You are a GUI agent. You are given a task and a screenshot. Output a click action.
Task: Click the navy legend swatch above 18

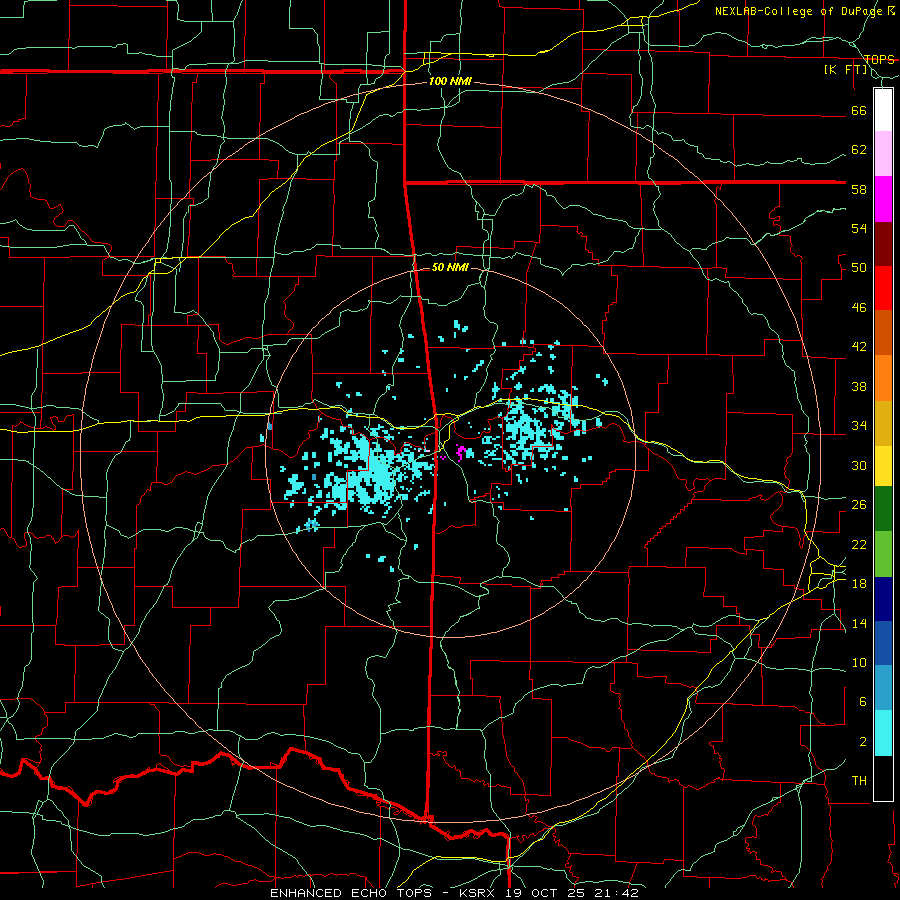coord(883,599)
